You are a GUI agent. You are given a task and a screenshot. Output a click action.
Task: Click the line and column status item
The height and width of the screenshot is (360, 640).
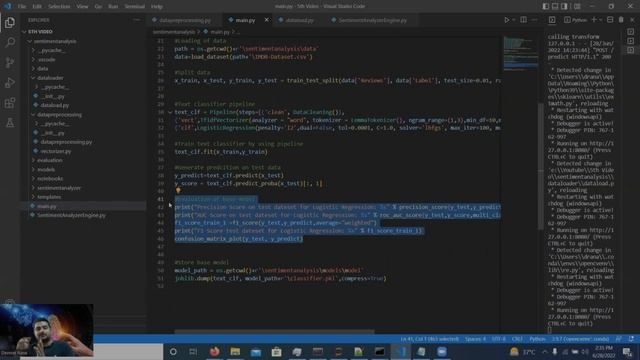tap(429, 339)
